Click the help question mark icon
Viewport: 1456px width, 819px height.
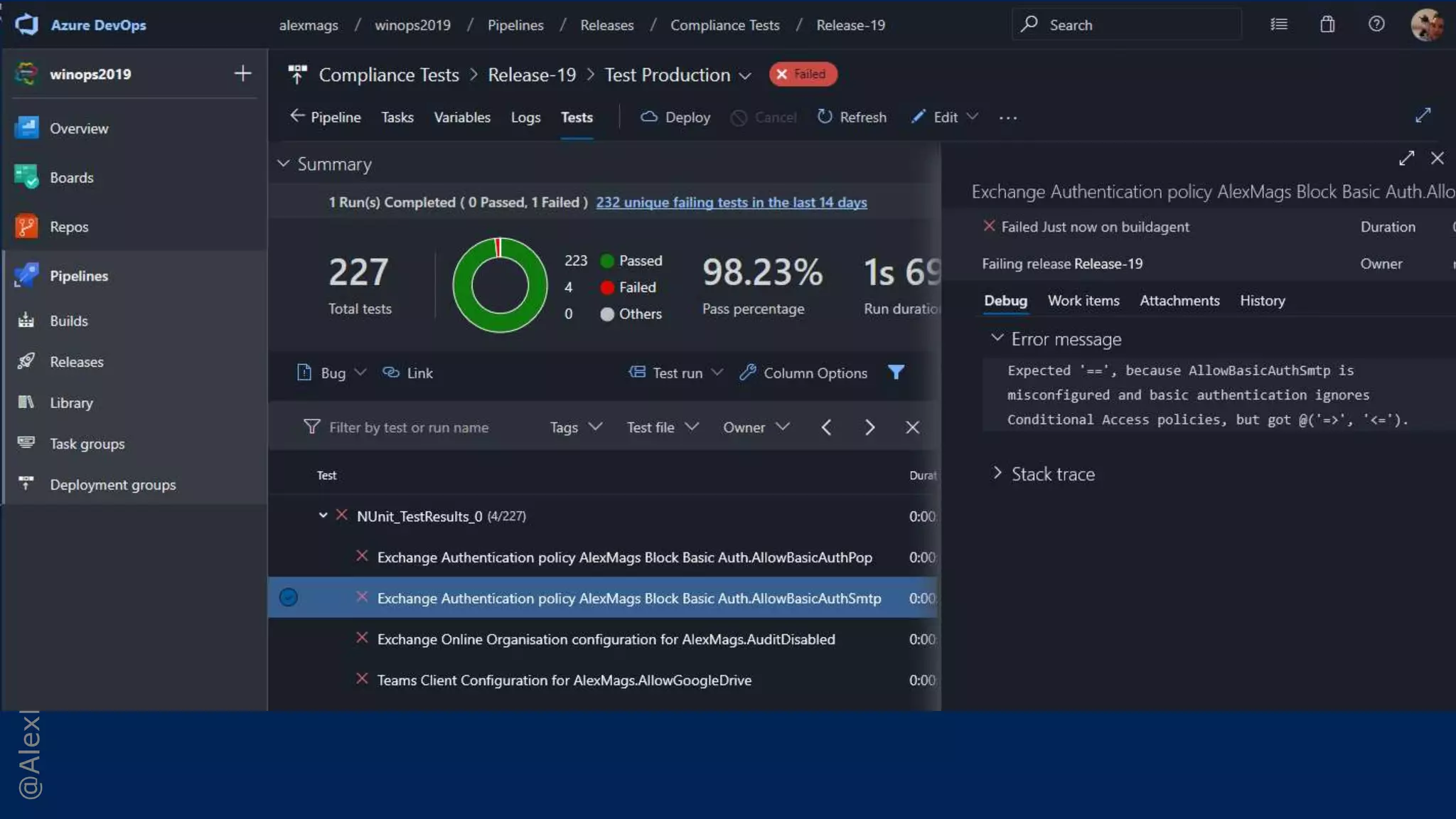[1376, 24]
